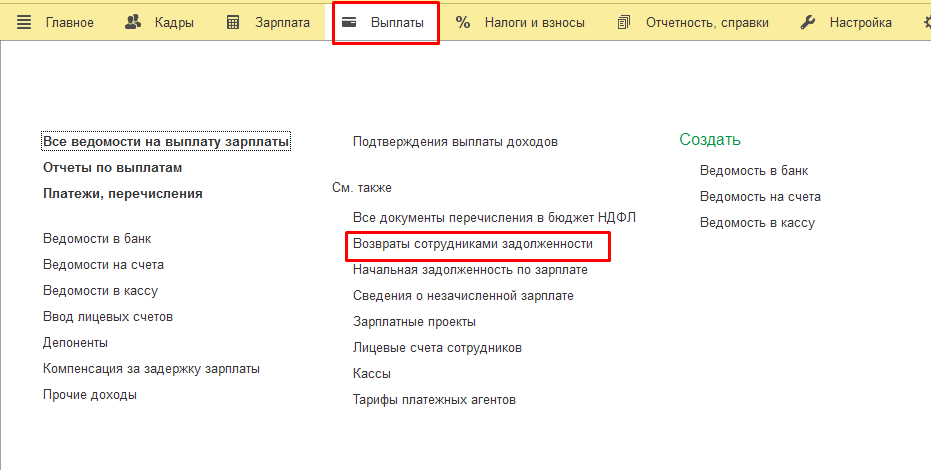Click the wrench icon for Настройка

[x=808, y=22]
